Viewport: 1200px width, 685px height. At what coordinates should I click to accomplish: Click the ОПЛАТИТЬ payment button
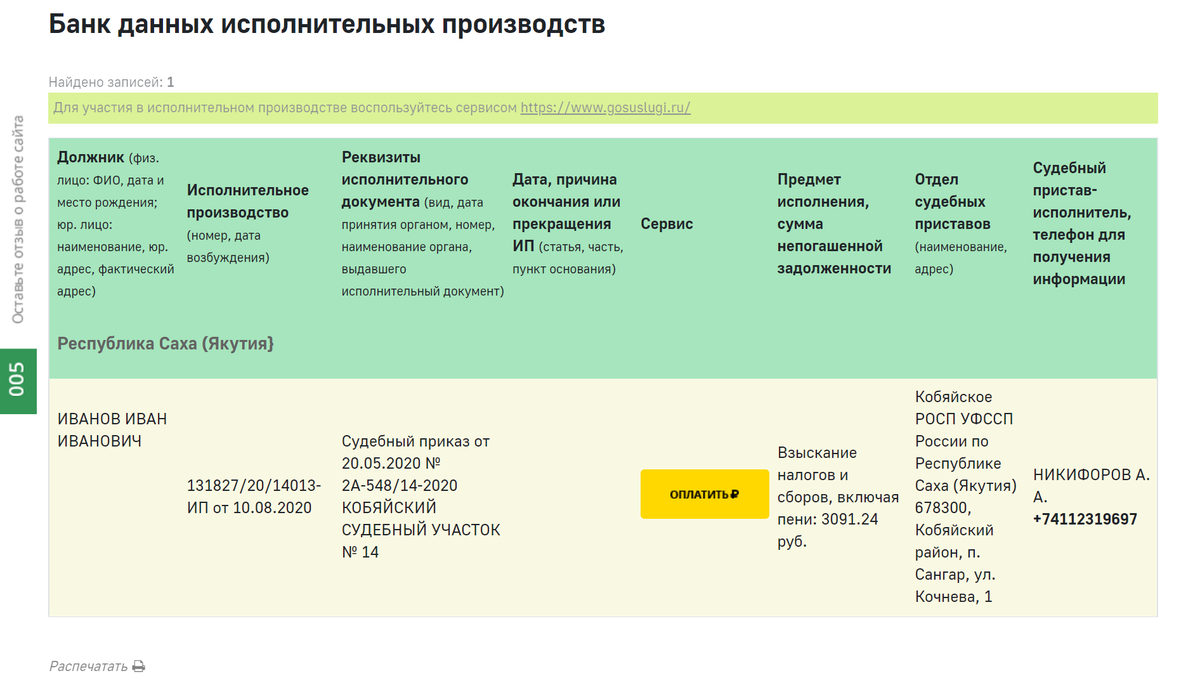click(704, 494)
